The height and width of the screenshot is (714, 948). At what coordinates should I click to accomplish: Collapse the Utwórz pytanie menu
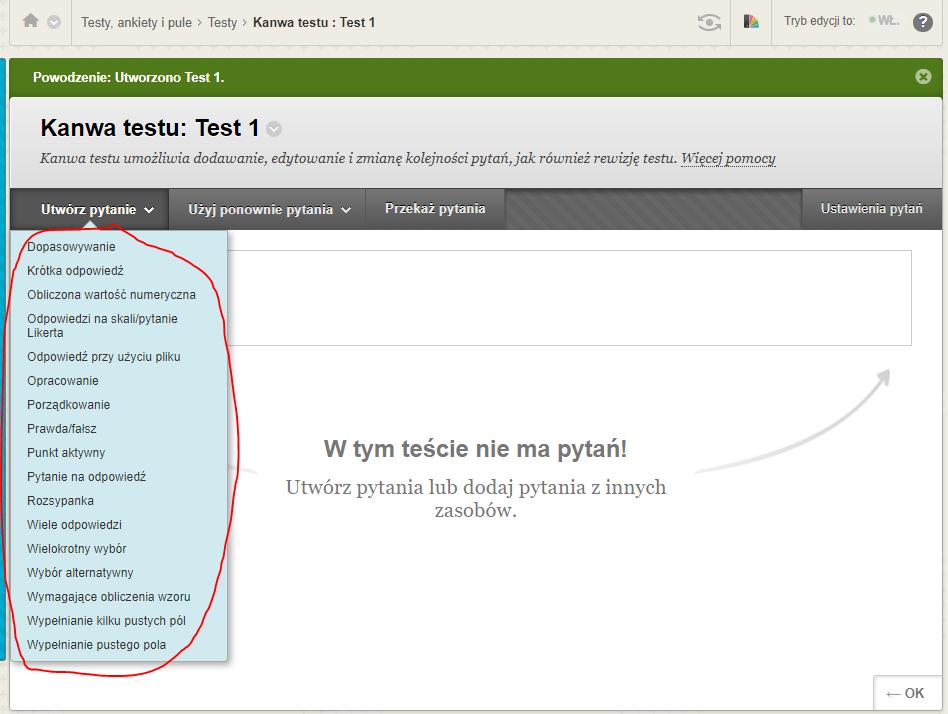89,209
